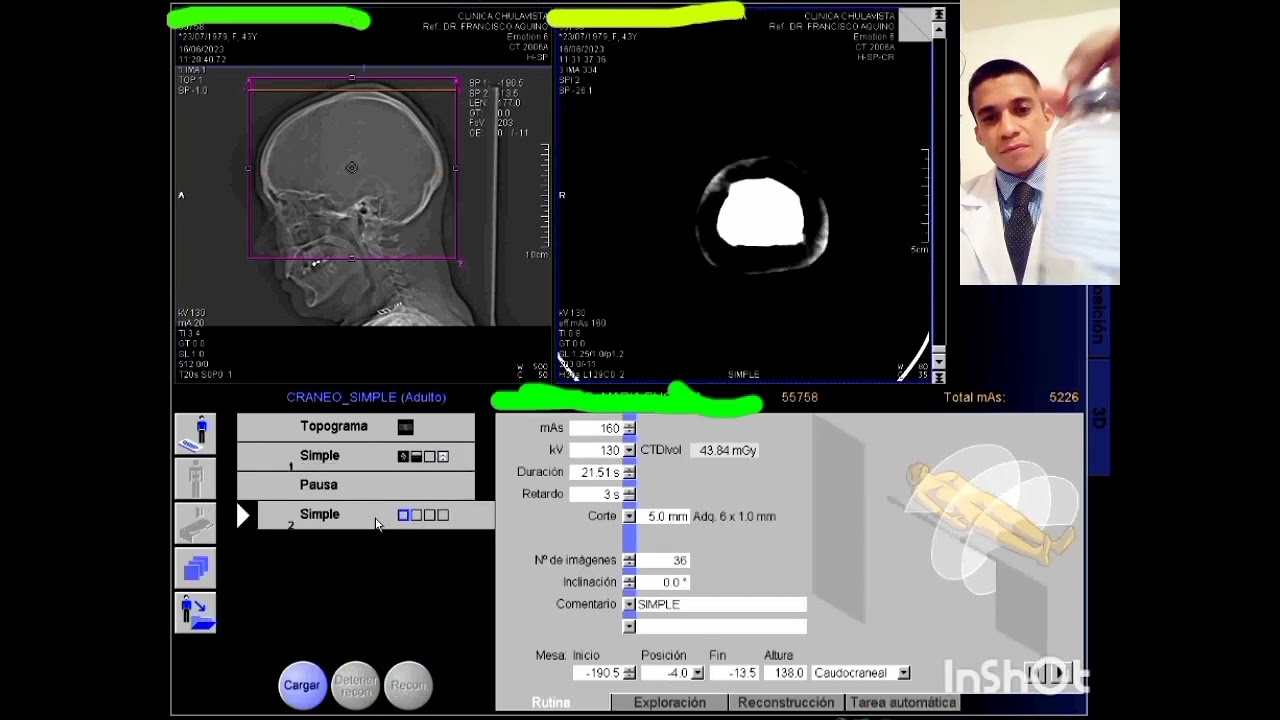Click the Duración value field
1280x720 pixels.
[x=596, y=472]
